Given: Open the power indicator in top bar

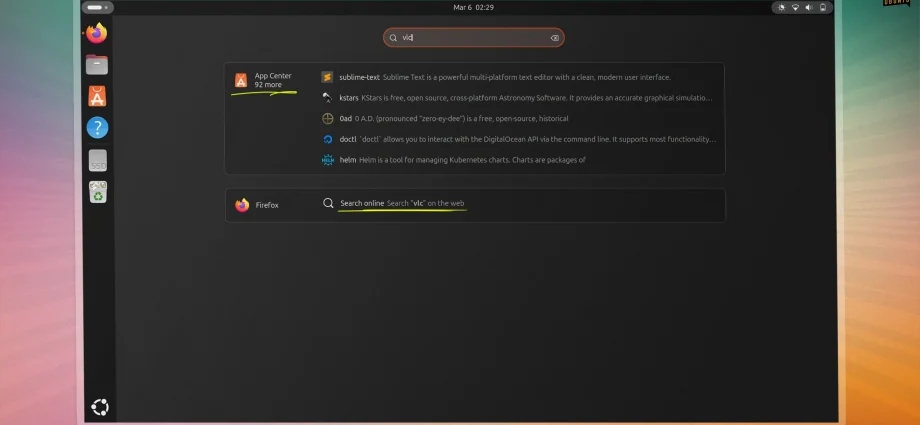Looking at the screenshot, I should [x=823, y=8].
